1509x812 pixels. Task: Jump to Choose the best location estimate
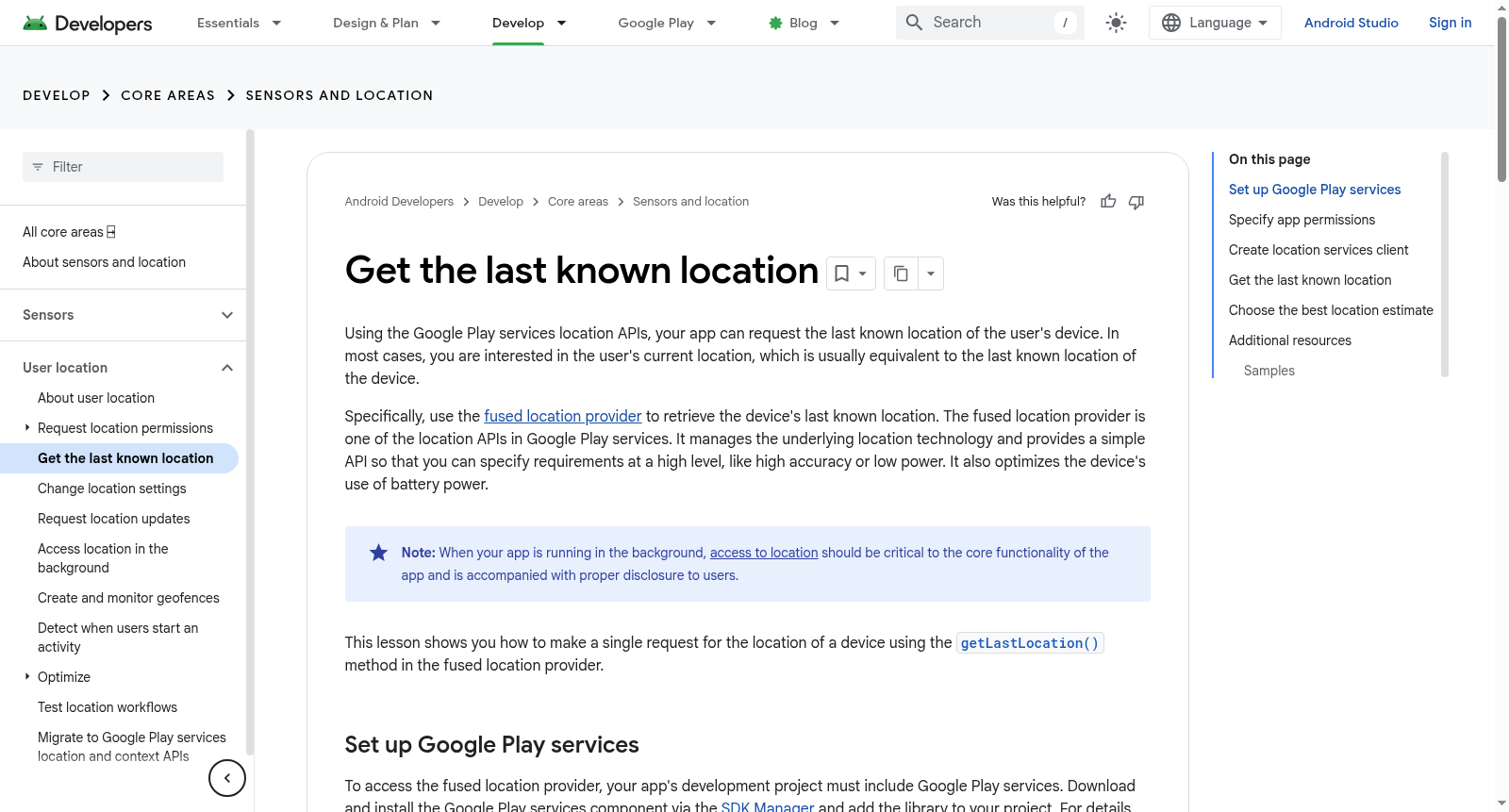point(1331,310)
